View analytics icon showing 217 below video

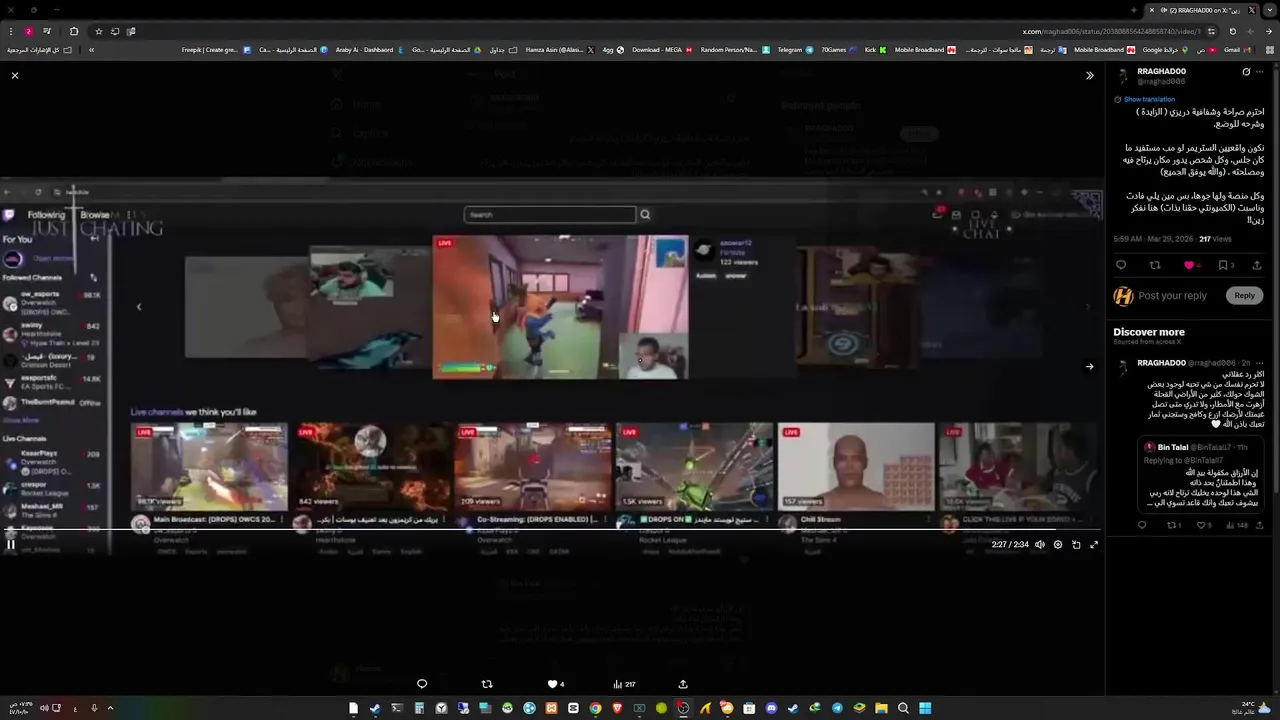(x=624, y=684)
